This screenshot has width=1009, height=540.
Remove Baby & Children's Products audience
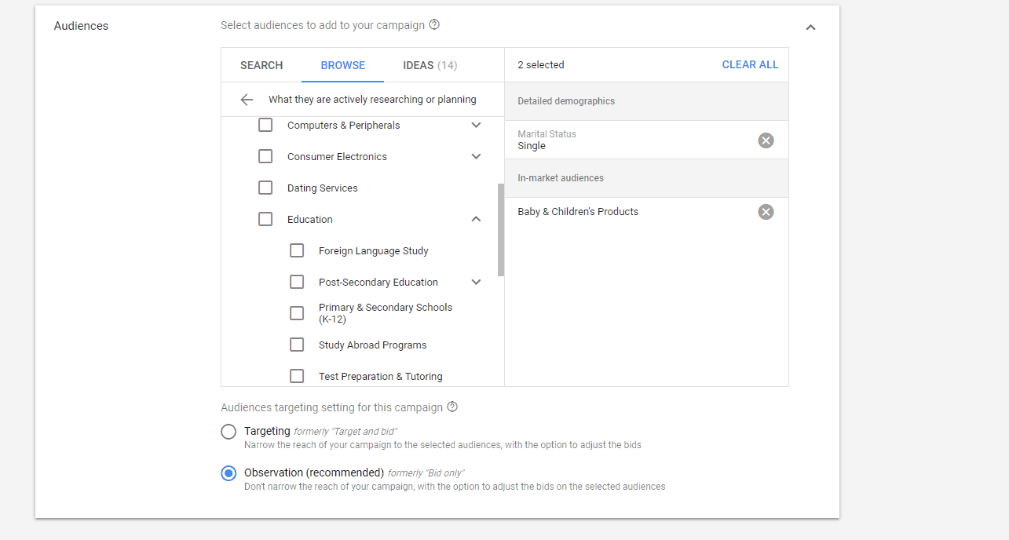tap(766, 212)
